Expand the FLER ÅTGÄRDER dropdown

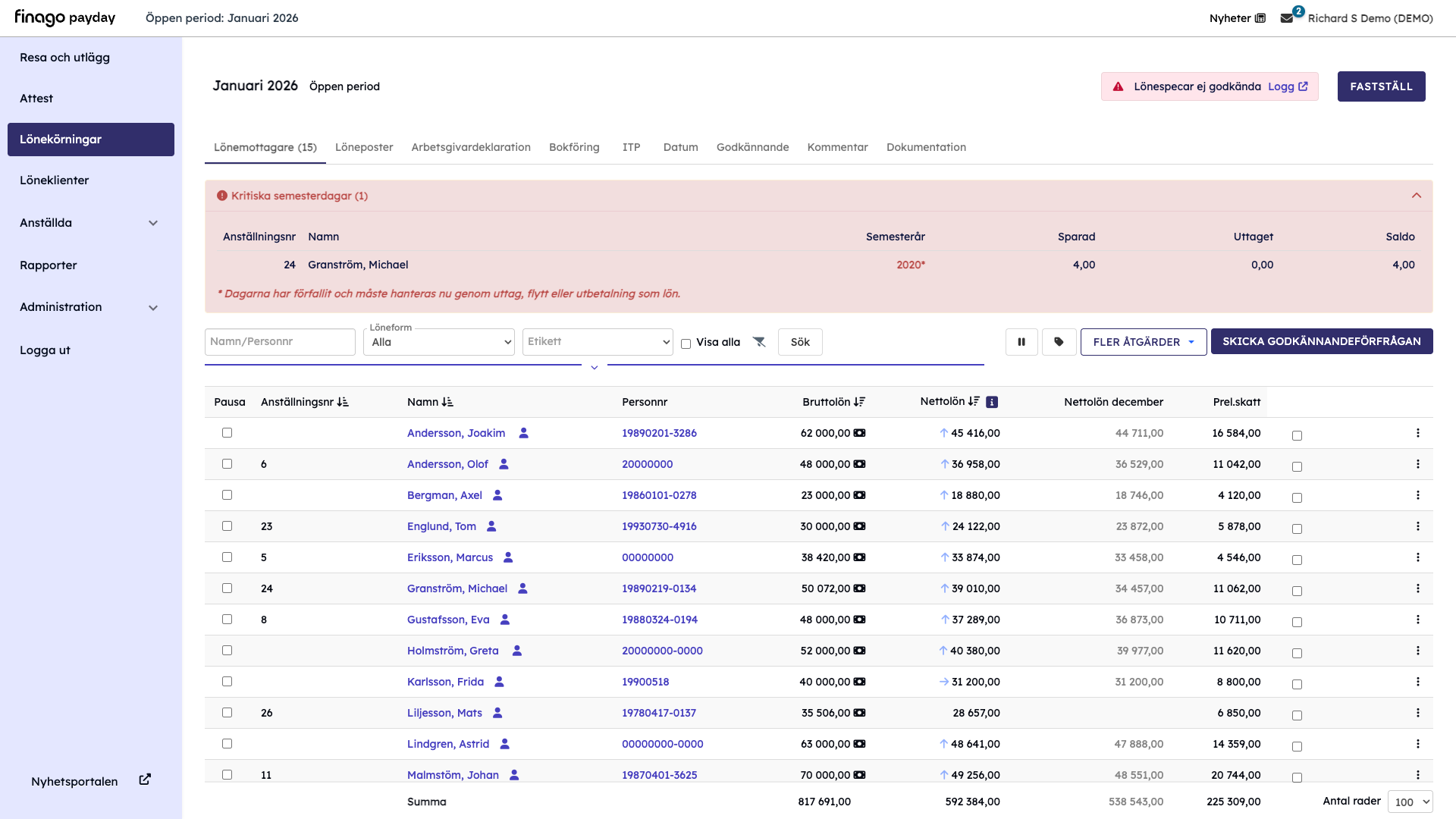[x=1143, y=342]
